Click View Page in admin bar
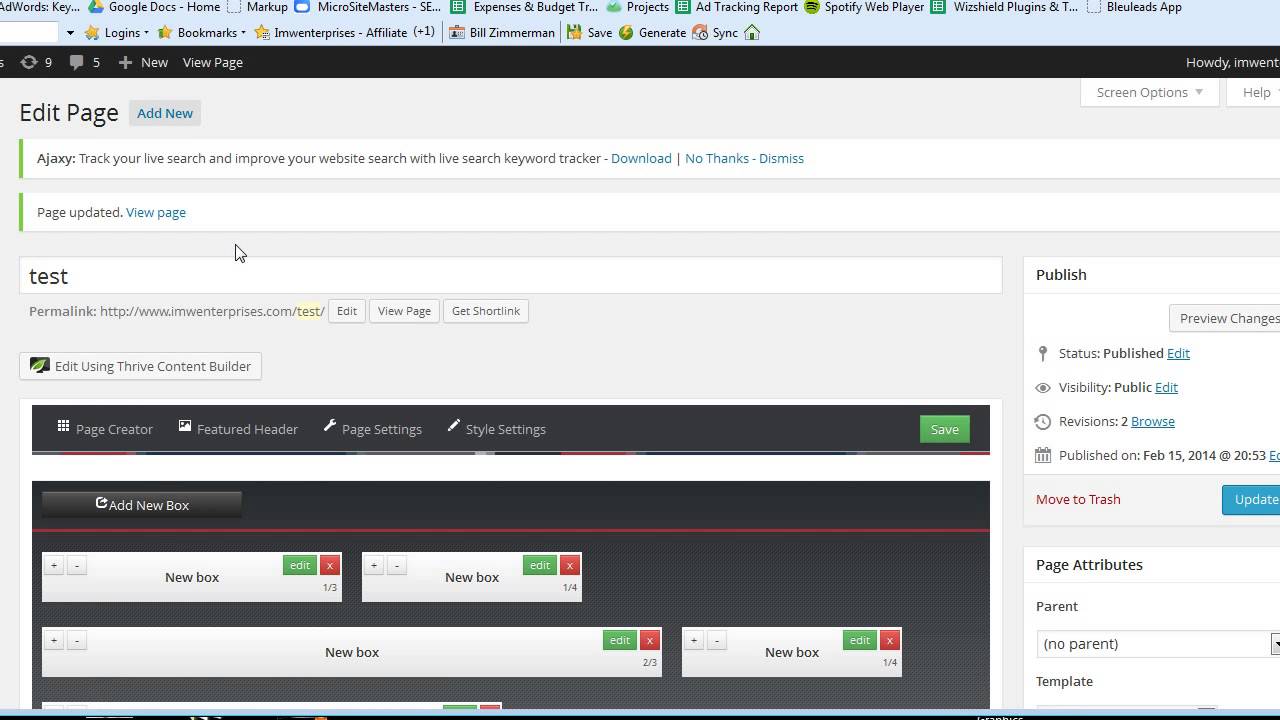 click(x=212, y=62)
